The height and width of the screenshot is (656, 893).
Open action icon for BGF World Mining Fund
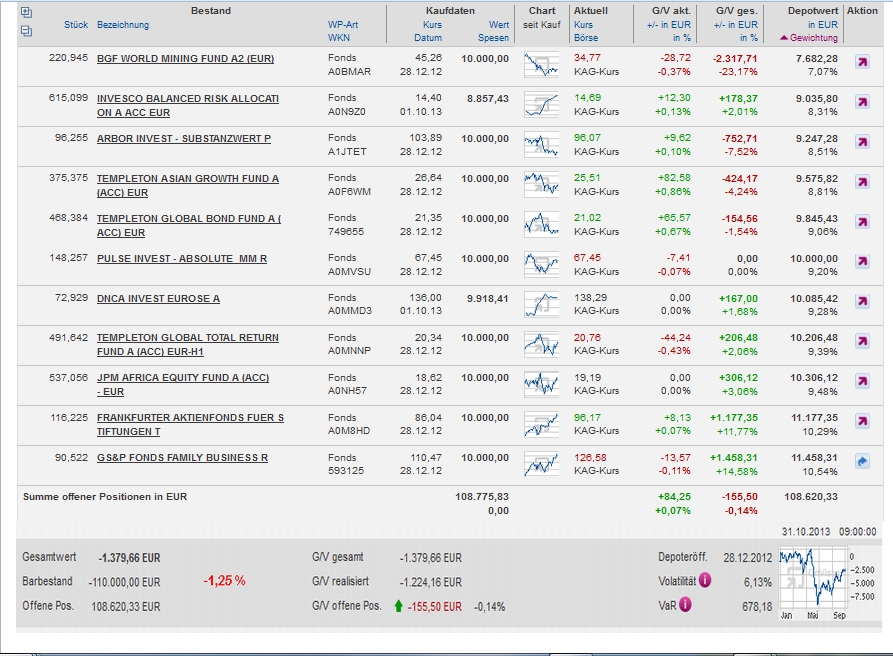point(862,63)
